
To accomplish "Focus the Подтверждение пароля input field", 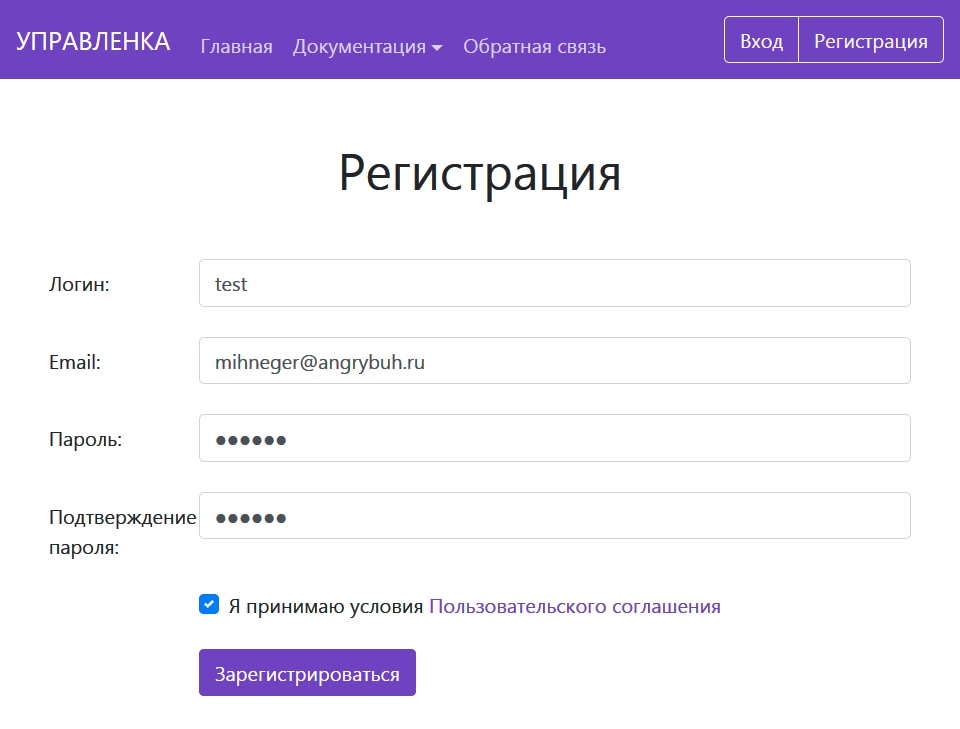I will click(x=554, y=516).
